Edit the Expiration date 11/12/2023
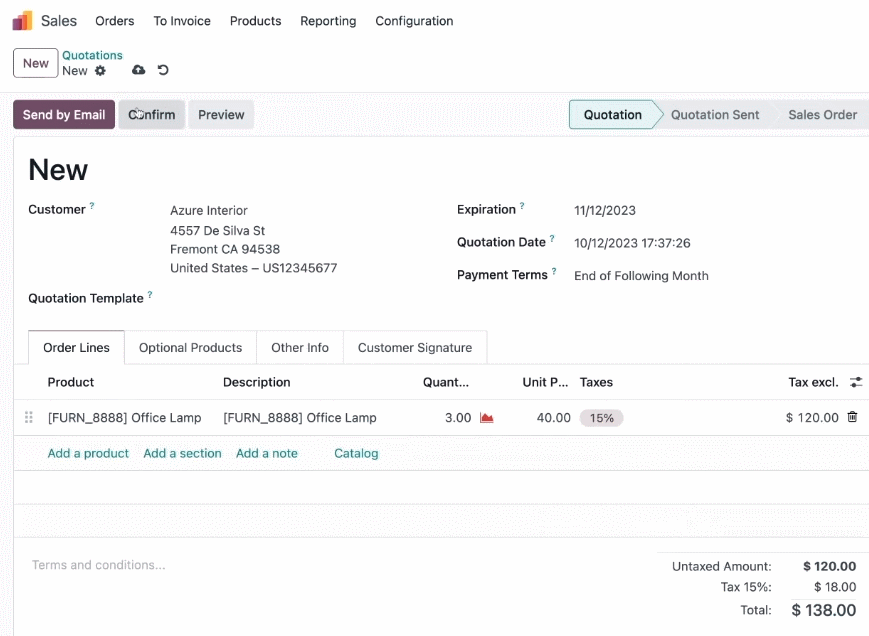This screenshot has width=869, height=636. [605, 211]
